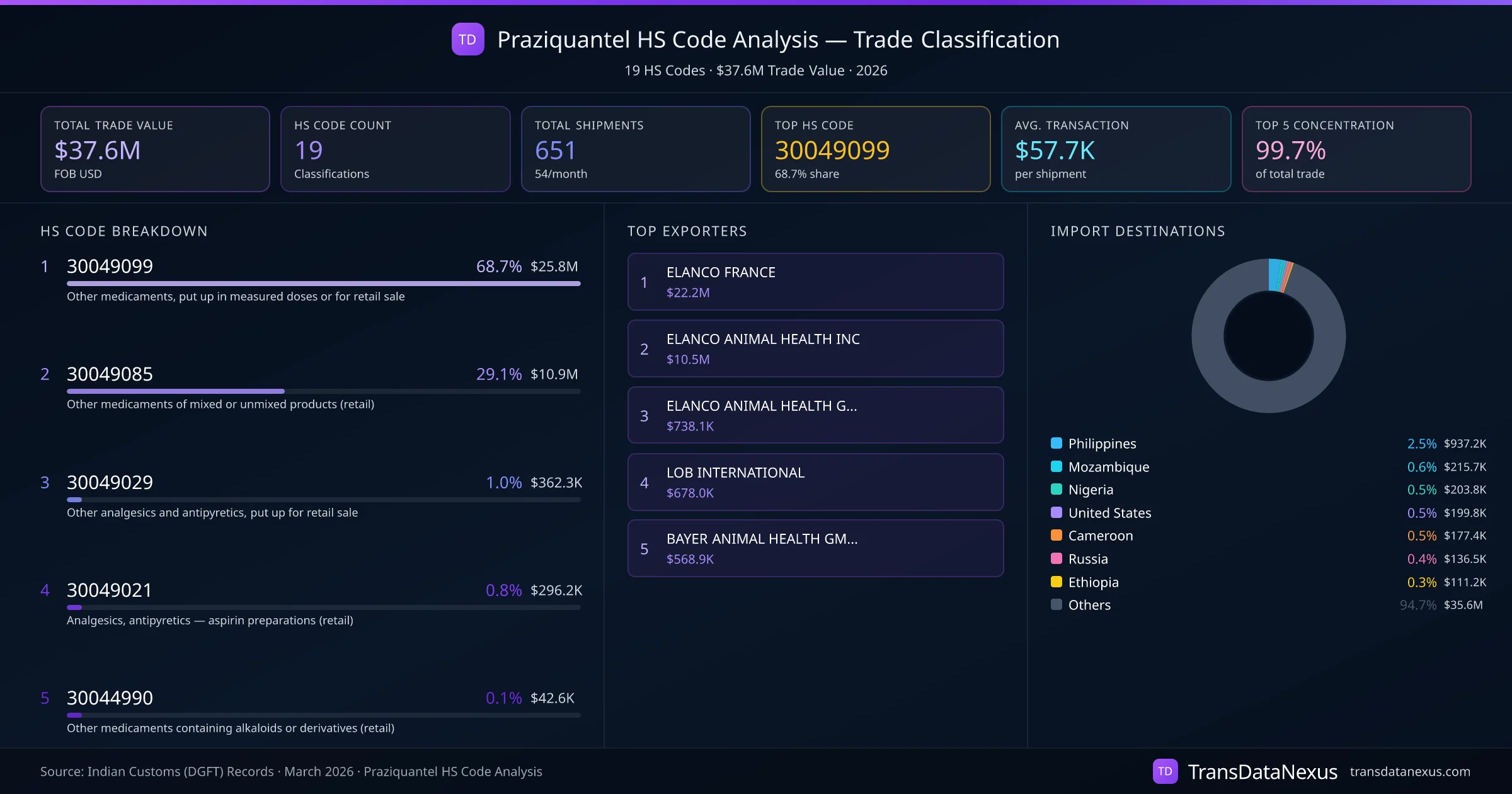Click the Ethiopia yellow legend square
Image resolution: width=1512 pixels, height=794 pixels.
1057,582
